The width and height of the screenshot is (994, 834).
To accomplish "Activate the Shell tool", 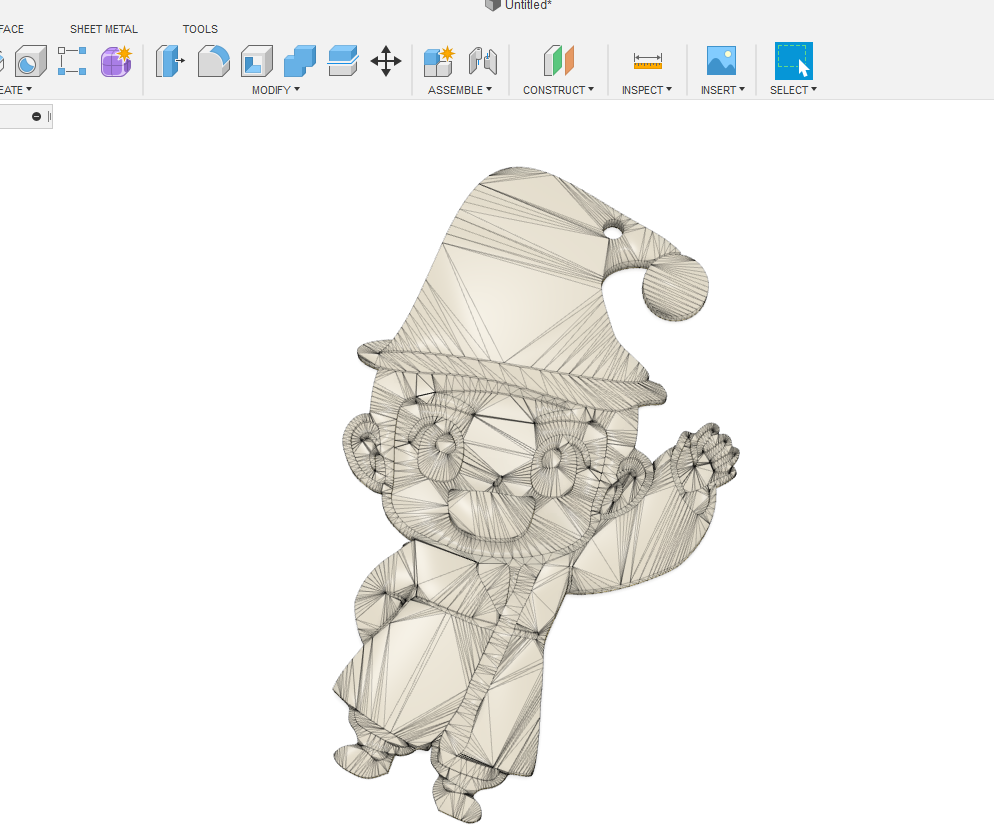I will point(257,61).
